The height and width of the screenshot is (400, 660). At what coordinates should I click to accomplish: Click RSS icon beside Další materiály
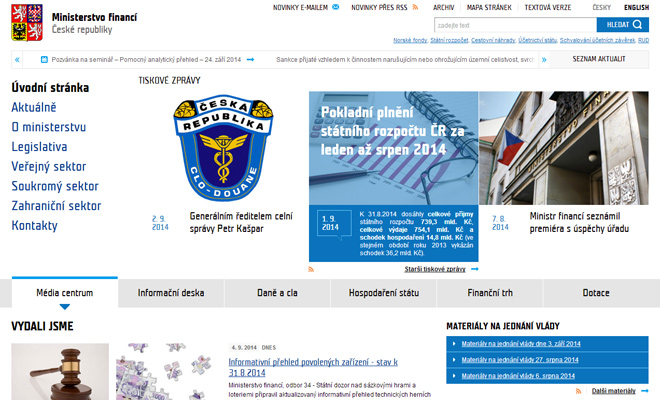point(578,391)
